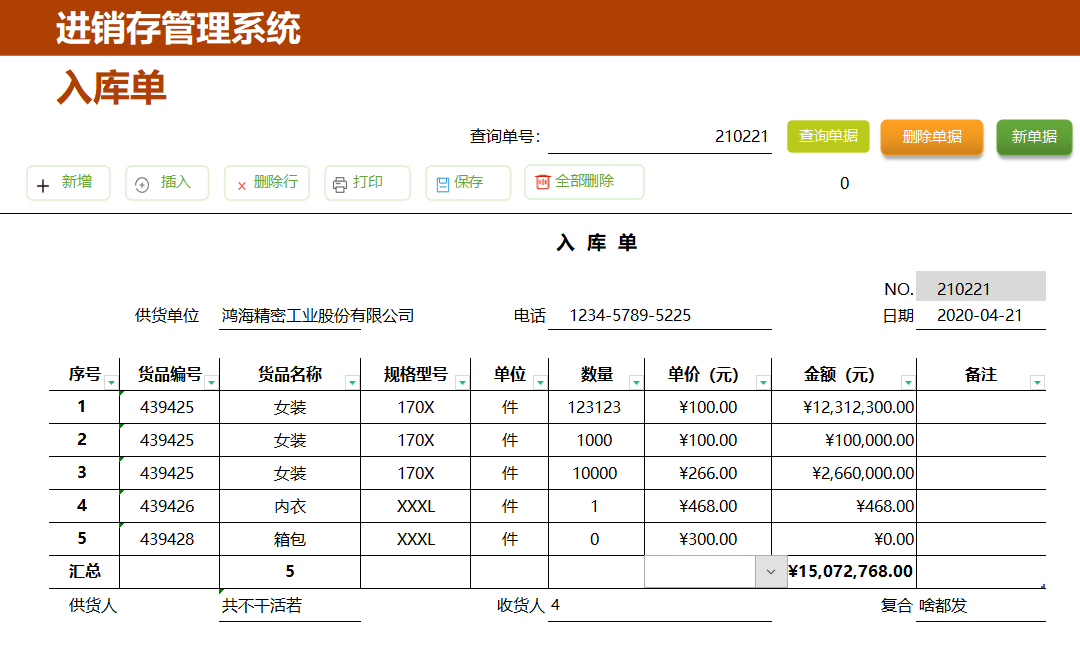This screenshot has height=649, width=1080.
Task: Open the 备注 column filter dropdown
Action: 1036,380
